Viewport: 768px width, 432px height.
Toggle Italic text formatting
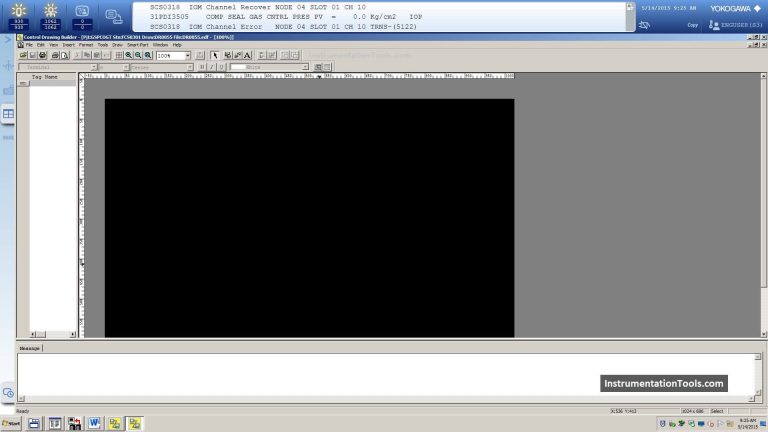[x=209, y=67]
